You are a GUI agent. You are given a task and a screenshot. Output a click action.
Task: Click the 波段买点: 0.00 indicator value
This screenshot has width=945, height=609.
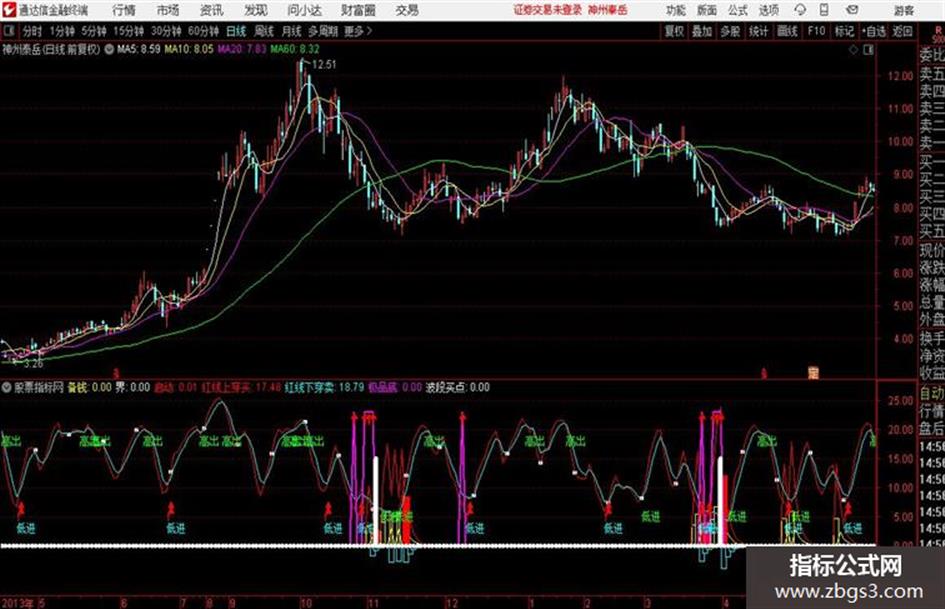coord(457,388)
